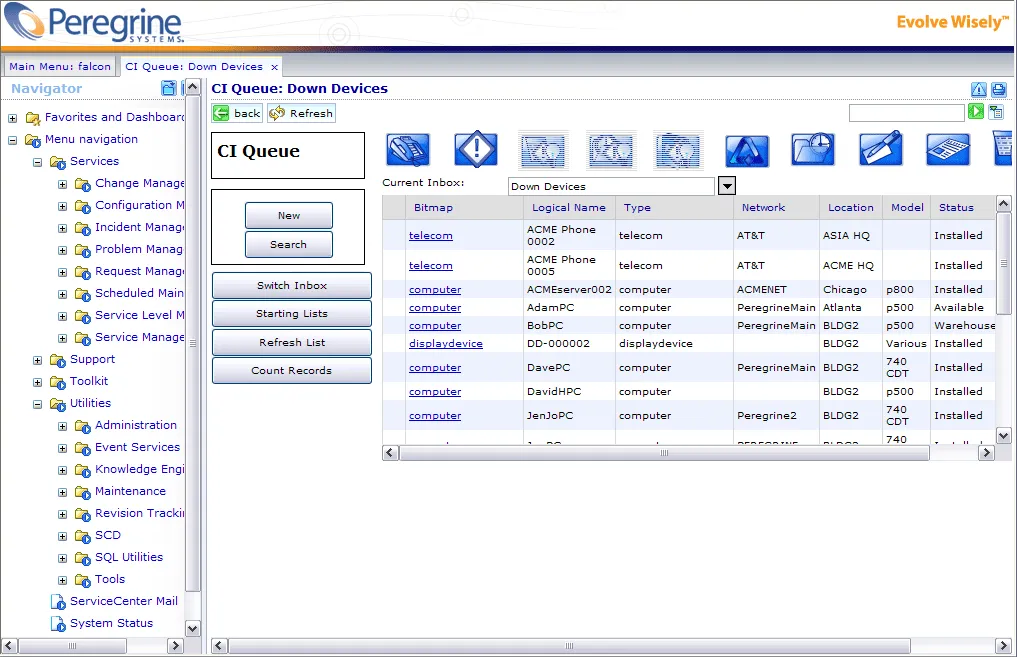Open the telephone call icon in toolbar
Image resolution: width=1017 pixels, height=657 pixels.
[x=408, y=150]
